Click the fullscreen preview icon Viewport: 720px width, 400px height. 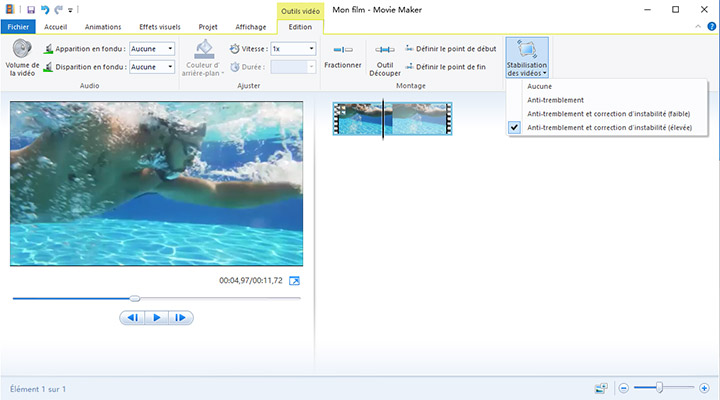click(294, 281)
